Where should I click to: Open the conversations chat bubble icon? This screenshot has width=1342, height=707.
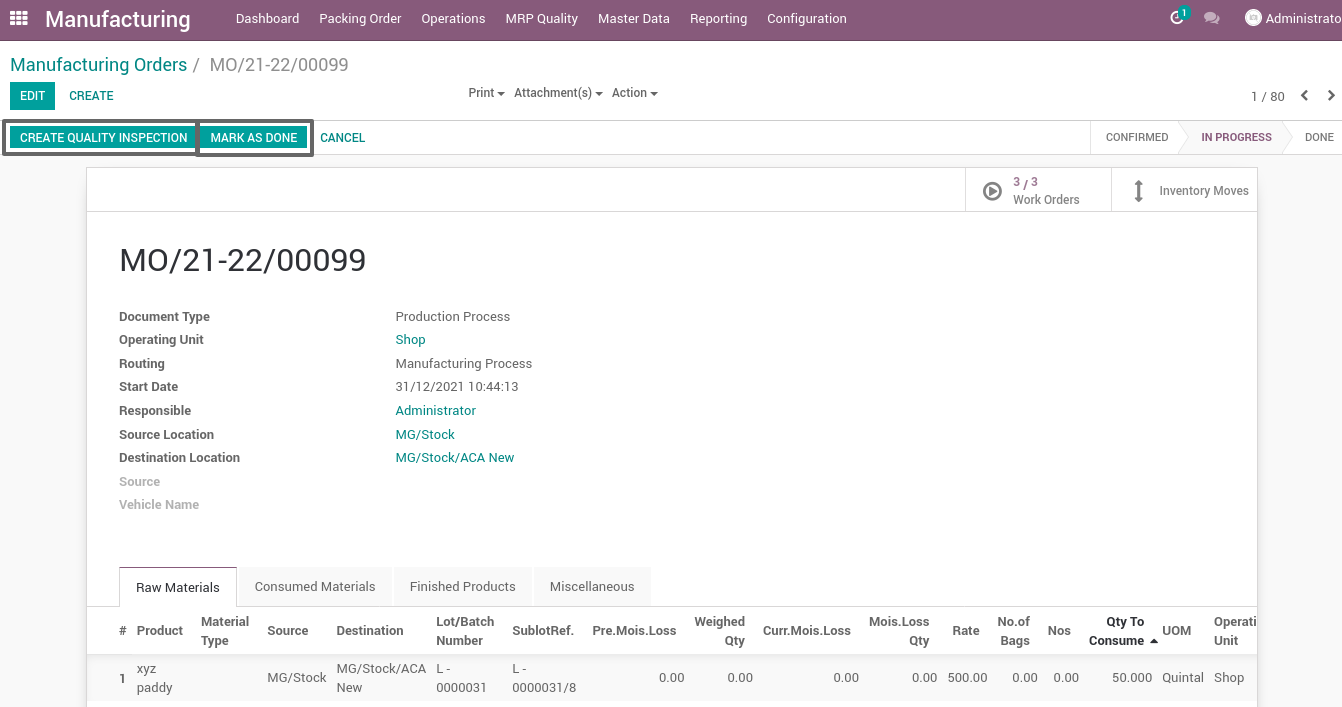tap(1212, 18)
